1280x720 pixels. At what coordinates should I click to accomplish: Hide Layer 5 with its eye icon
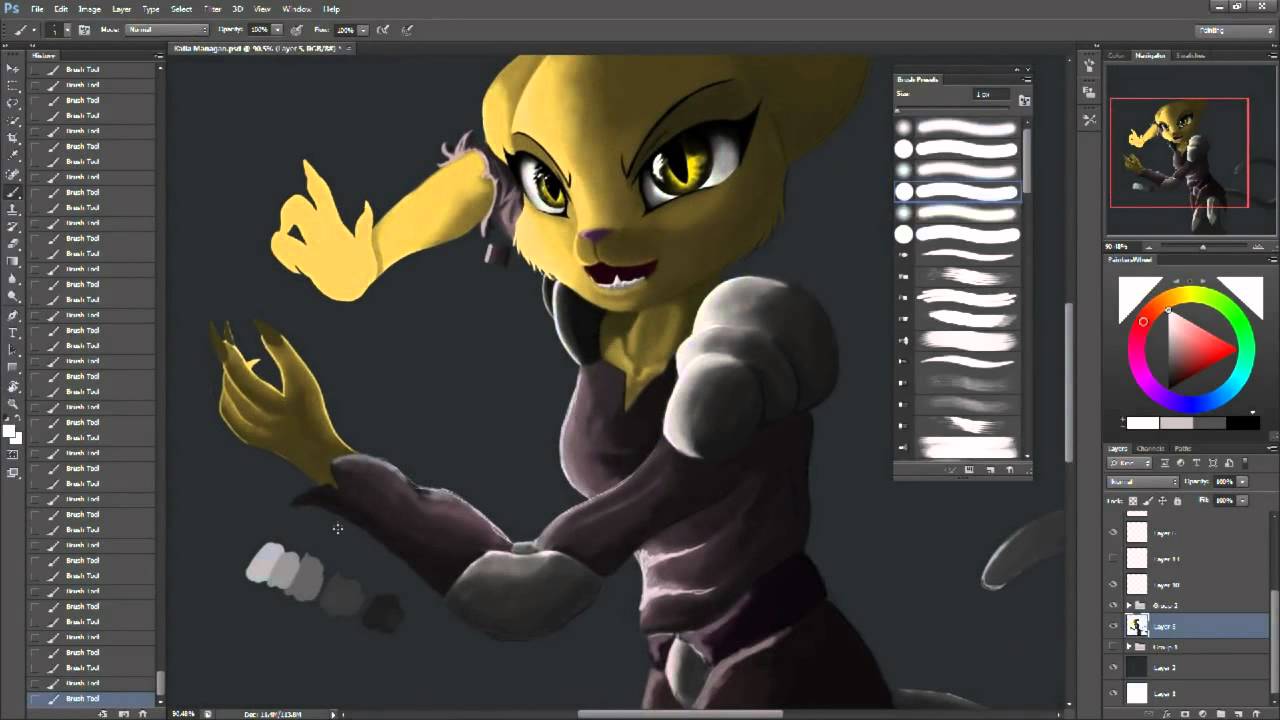(x=1114, y=627)
